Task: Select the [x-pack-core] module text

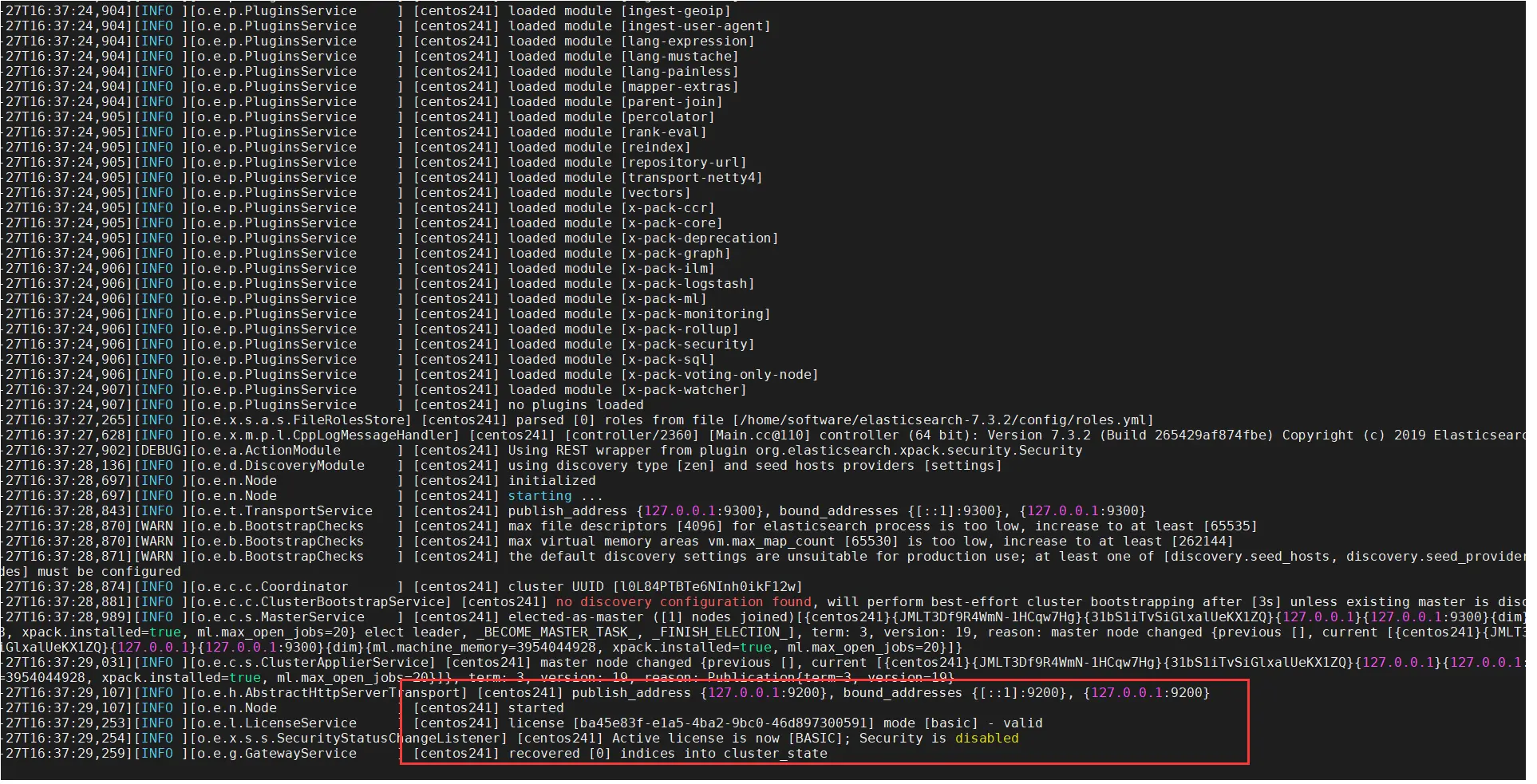Action: [x=672, y=223]
